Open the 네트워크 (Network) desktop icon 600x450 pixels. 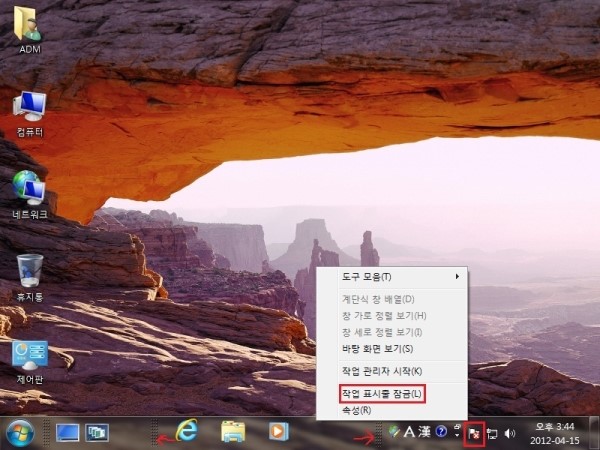(29, 190)
